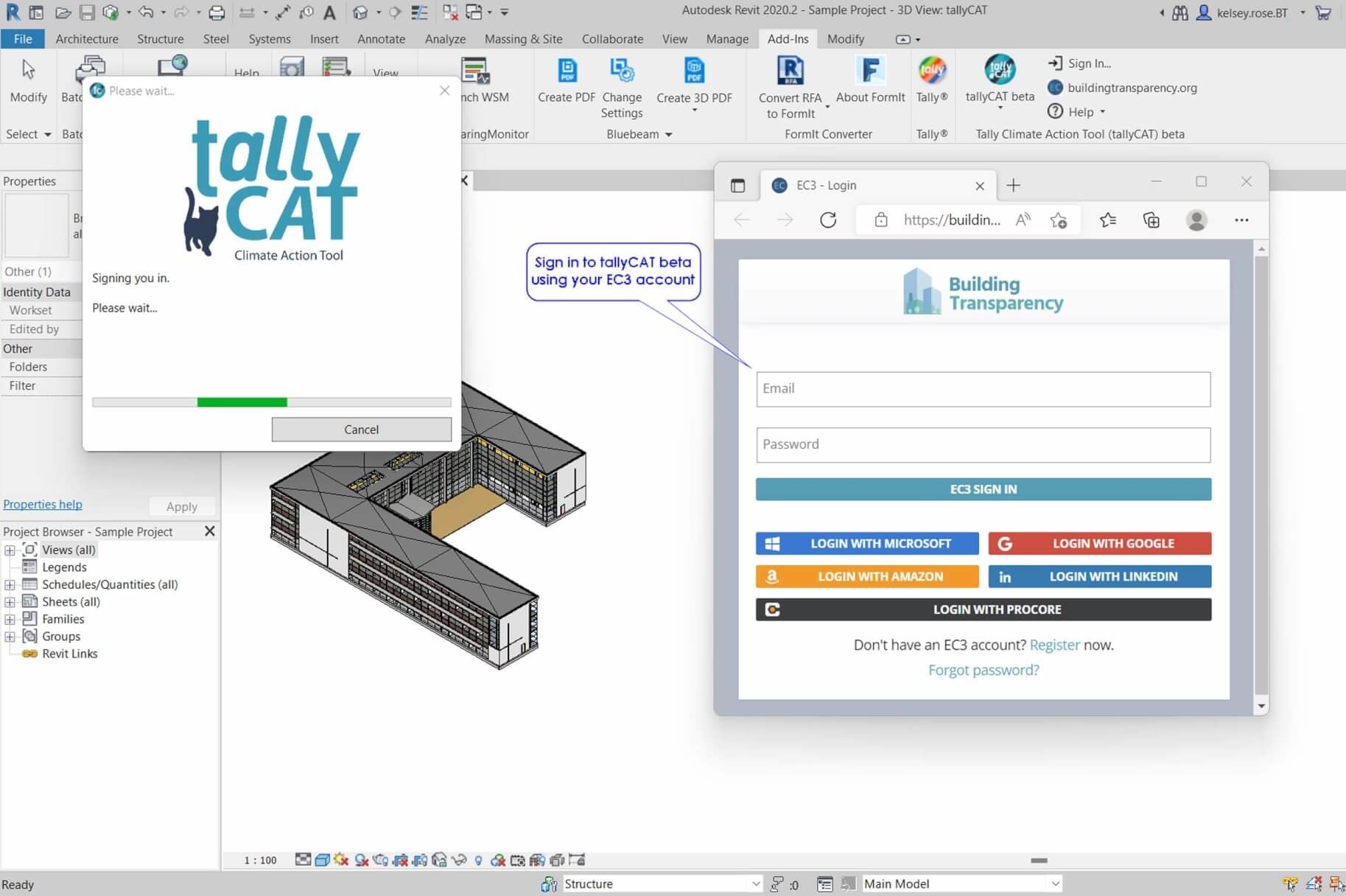
Task: Select the Modify arrow tool
Action: click(x=28, y=72)
